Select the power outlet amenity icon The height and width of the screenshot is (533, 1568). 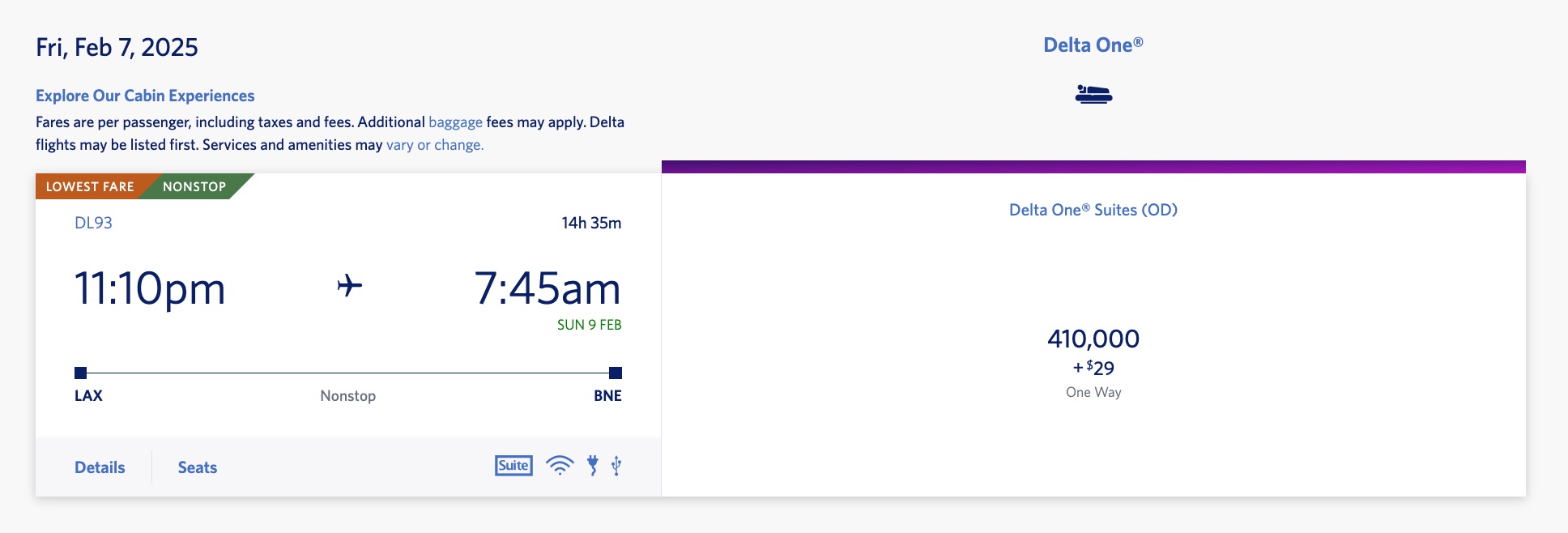pyautogui.click(x=594, y=466)
